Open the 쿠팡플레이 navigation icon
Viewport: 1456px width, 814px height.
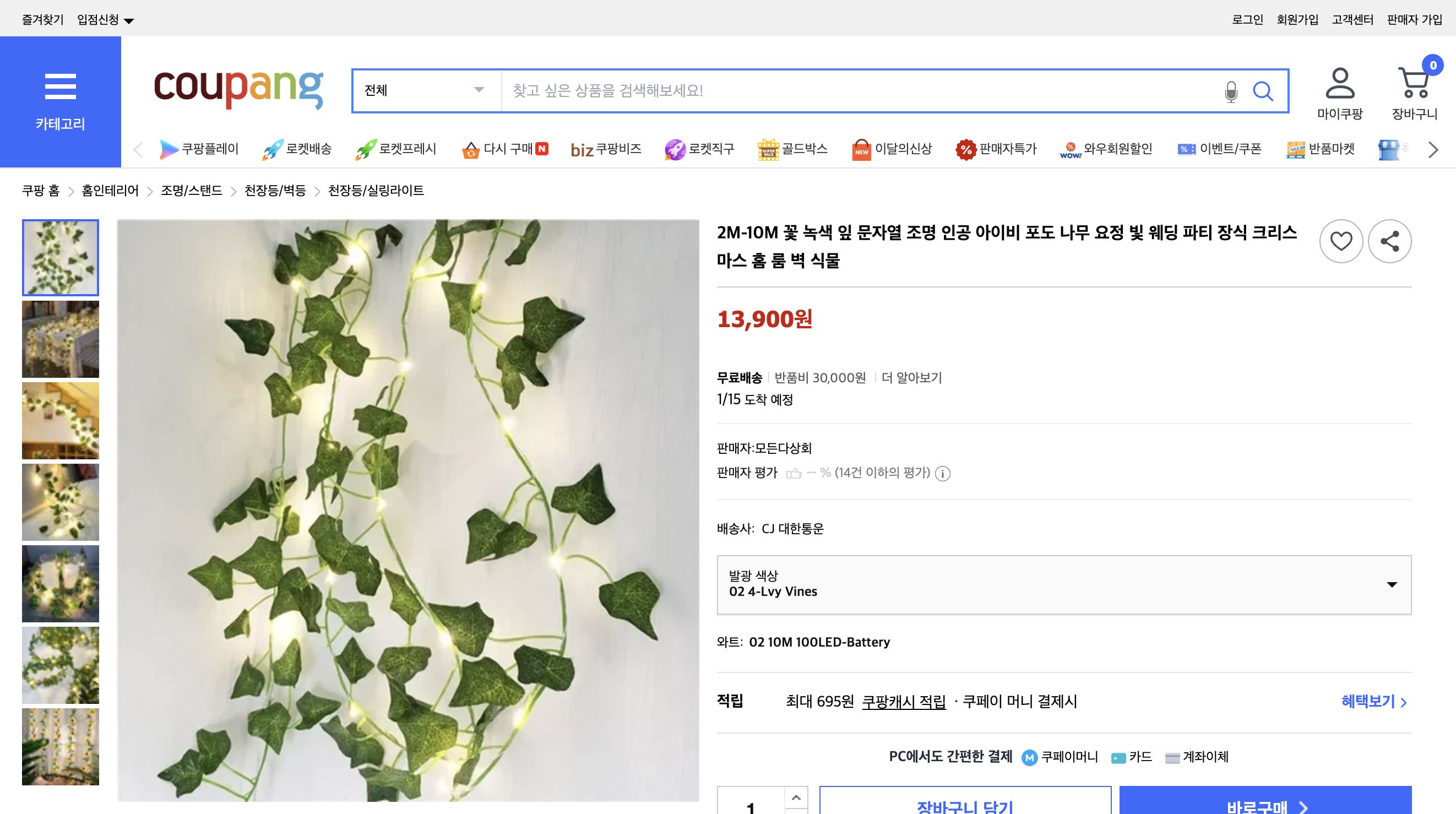pyautogui.click(x=169, y=149)
